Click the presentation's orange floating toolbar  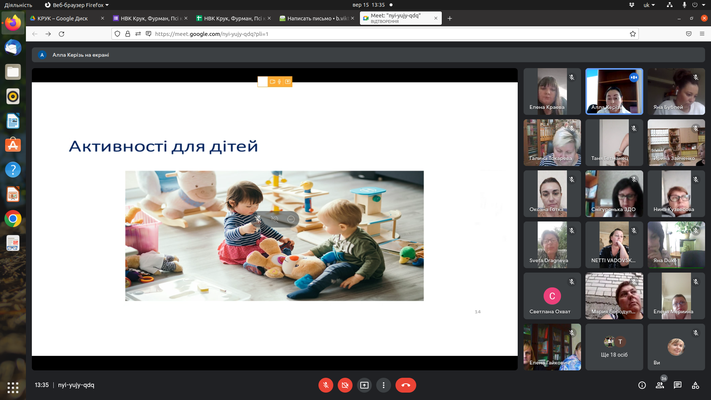pos(275,82)
